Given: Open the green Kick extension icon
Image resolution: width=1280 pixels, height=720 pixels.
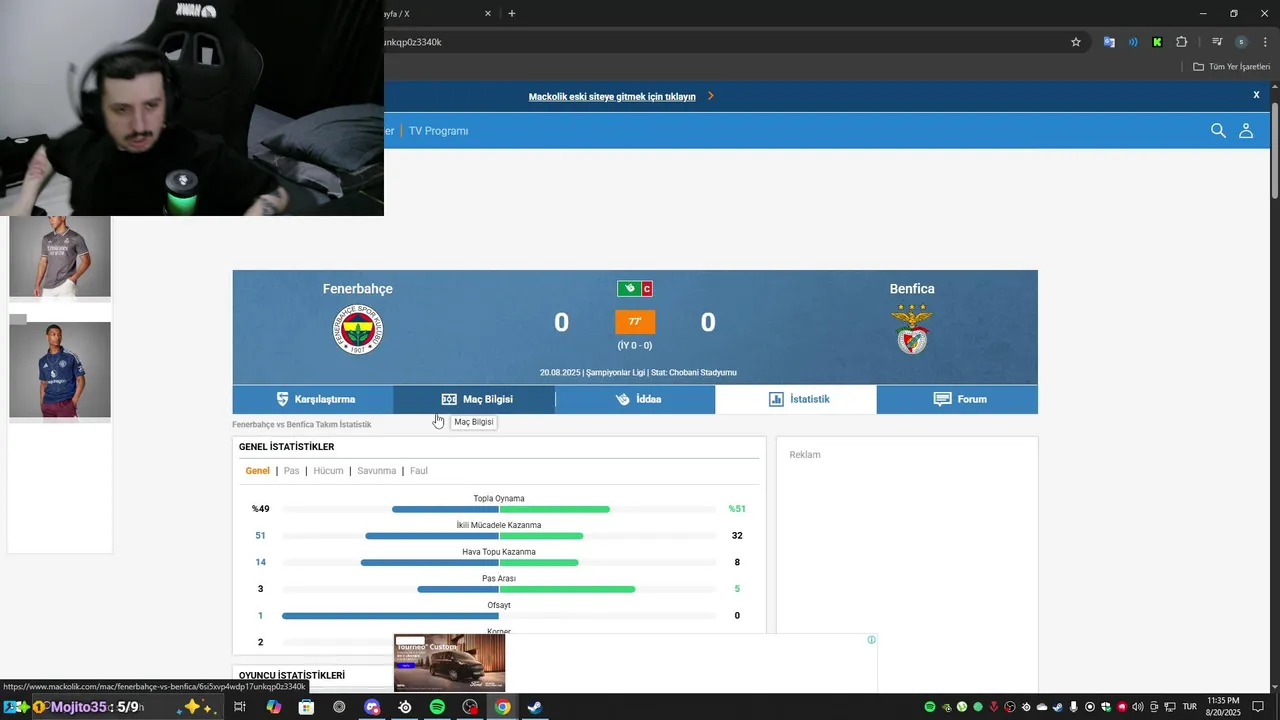Looking at the screenshot, I should (1157, 42).
